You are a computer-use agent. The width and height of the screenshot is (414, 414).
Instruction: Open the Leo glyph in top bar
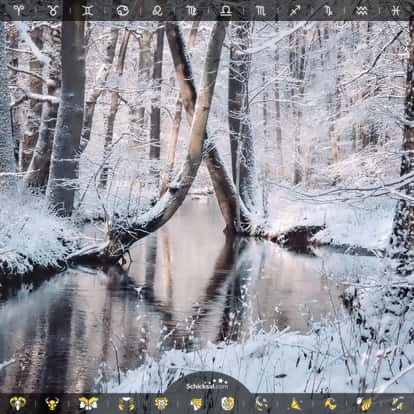(157, 11)
